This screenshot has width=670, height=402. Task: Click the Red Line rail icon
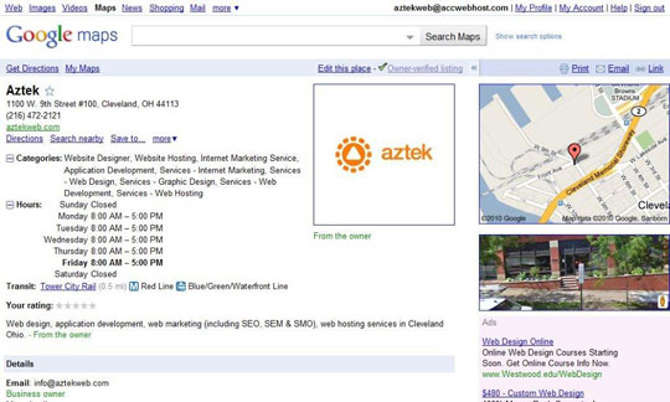click(134, 286)
